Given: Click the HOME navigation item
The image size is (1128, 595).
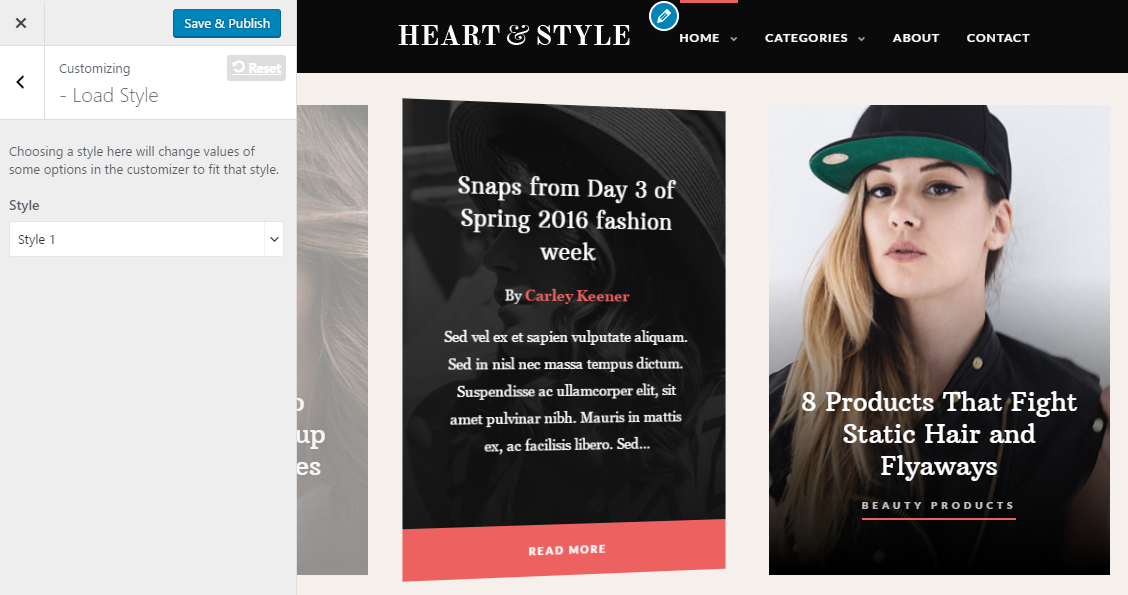Looking at the screenshot, I should pyautogui.click(x=699, y=38).
